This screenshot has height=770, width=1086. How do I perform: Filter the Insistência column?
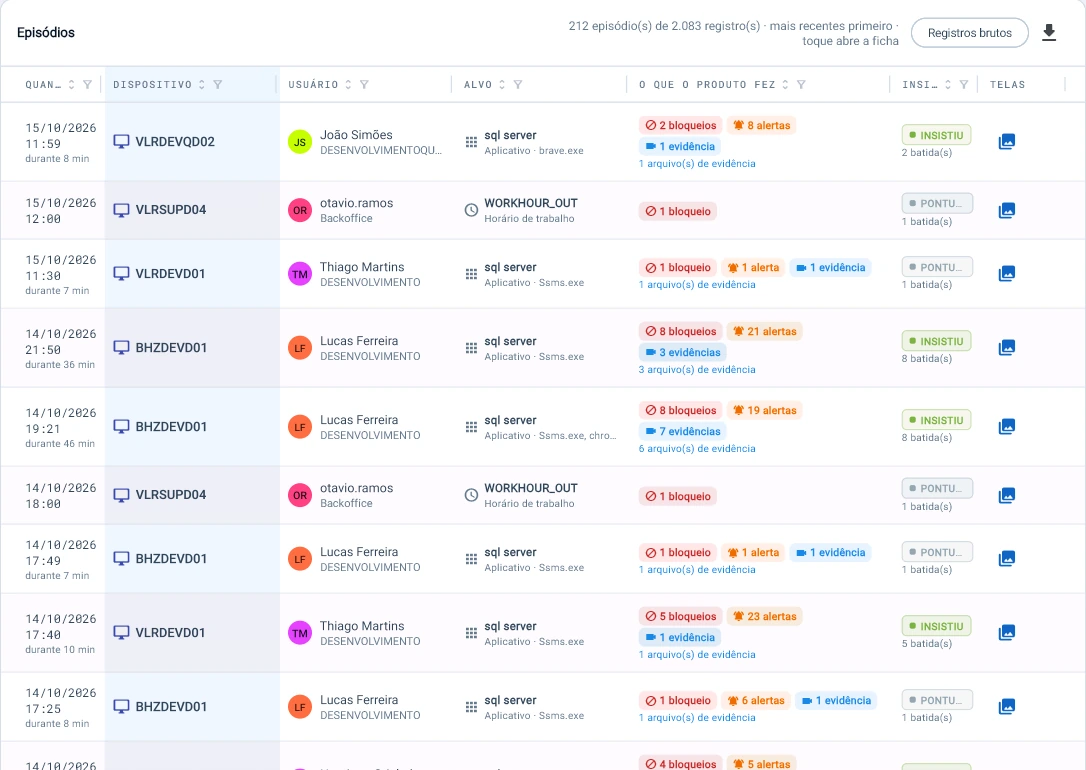(x=963, y=84)
